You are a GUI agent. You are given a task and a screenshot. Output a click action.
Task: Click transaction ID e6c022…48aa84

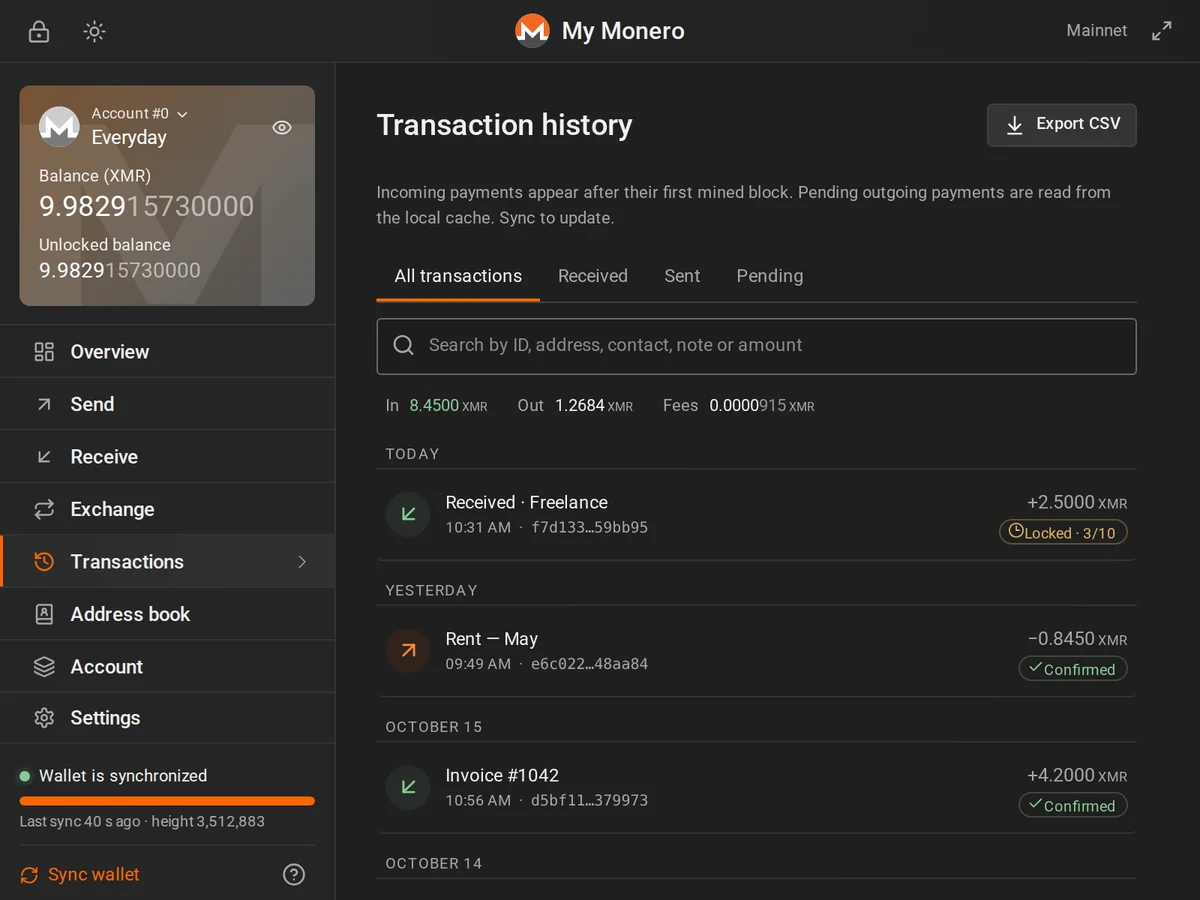tap(589, 664)
